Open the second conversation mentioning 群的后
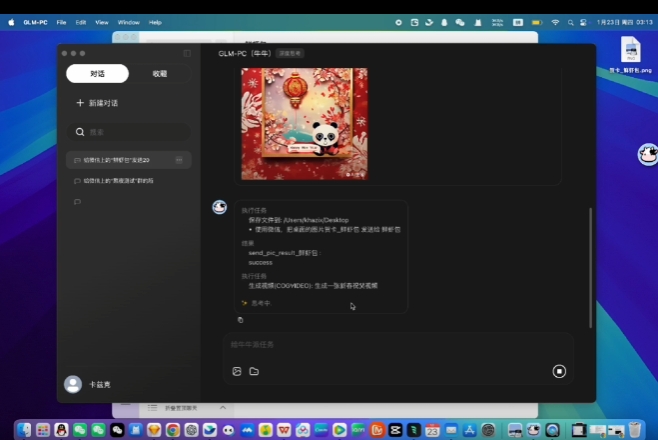This screenshot has width=658, height=440. 128,181
